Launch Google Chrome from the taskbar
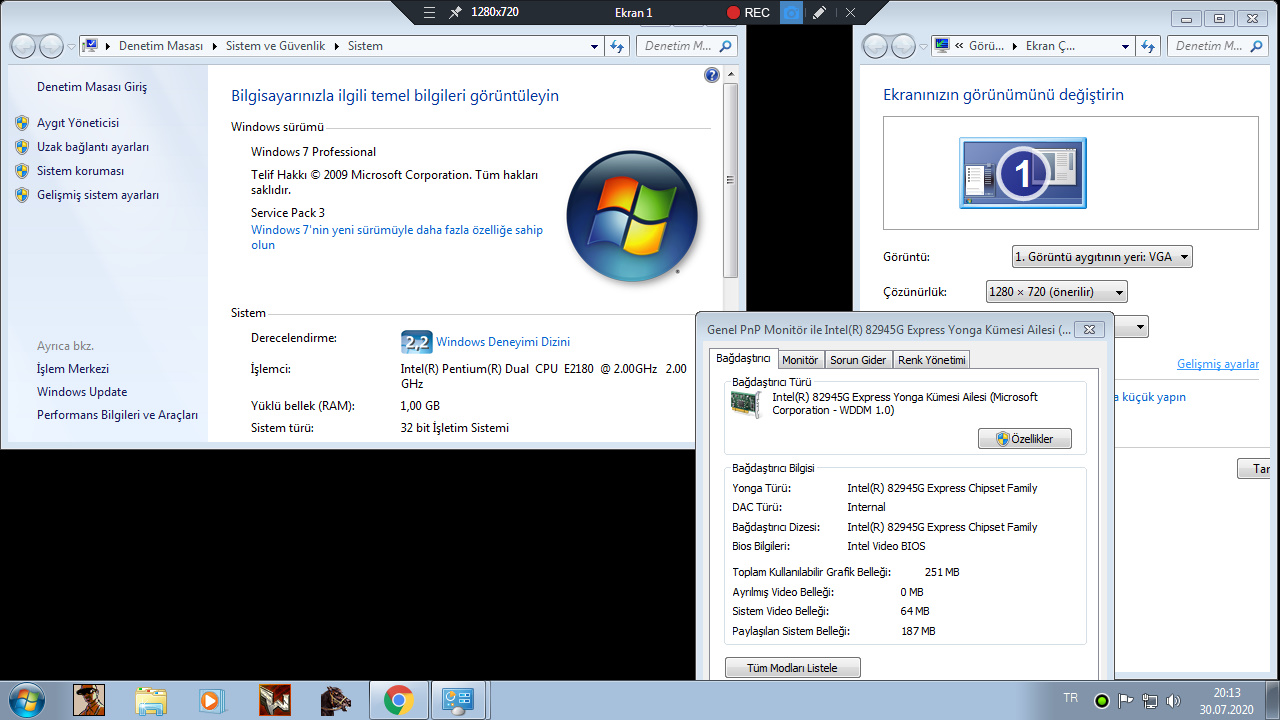Screen dimensions: 1280x720 [x=398, y=700]
